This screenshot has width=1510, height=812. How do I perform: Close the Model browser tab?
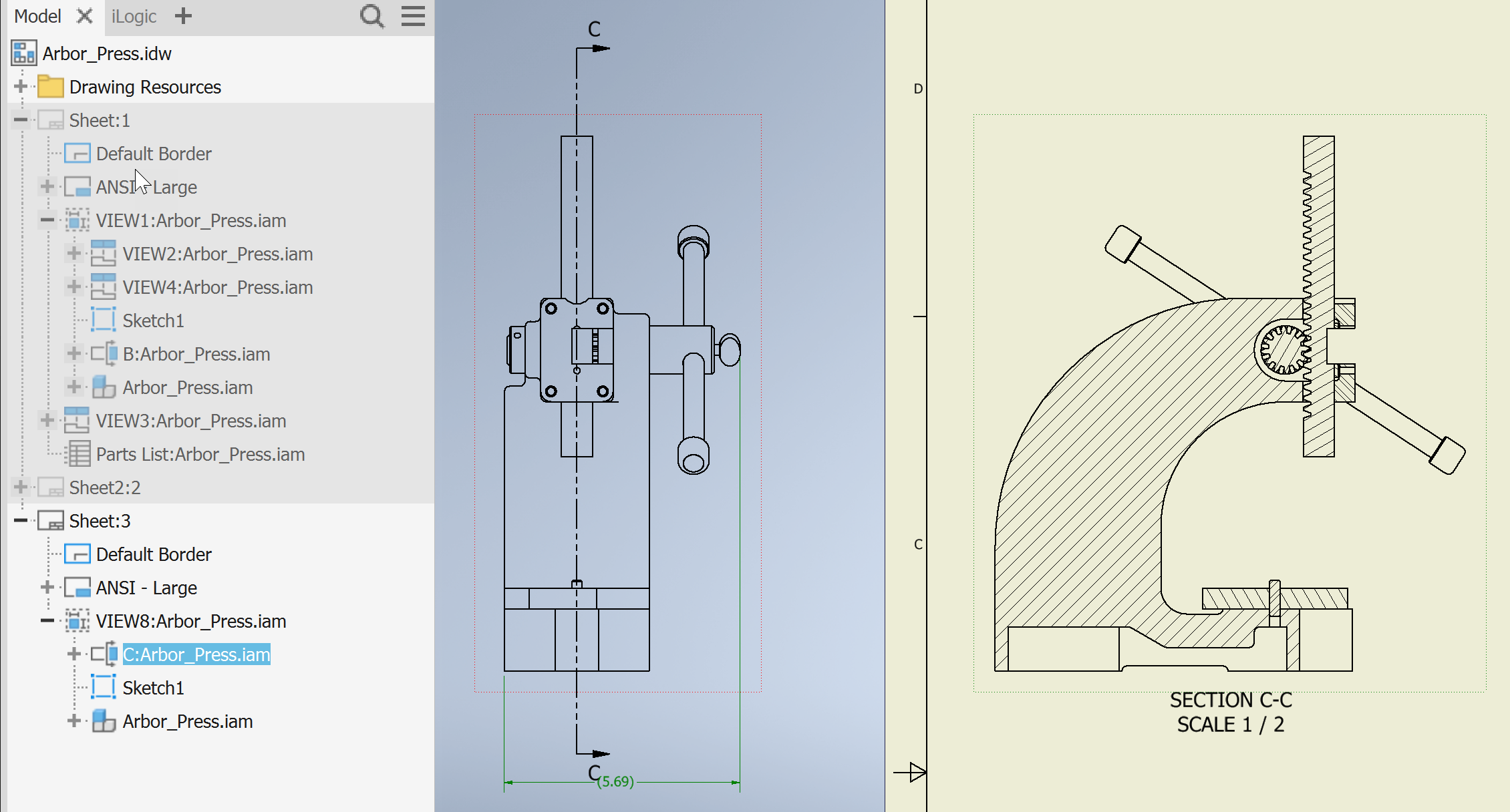click(x=84, y=16)
